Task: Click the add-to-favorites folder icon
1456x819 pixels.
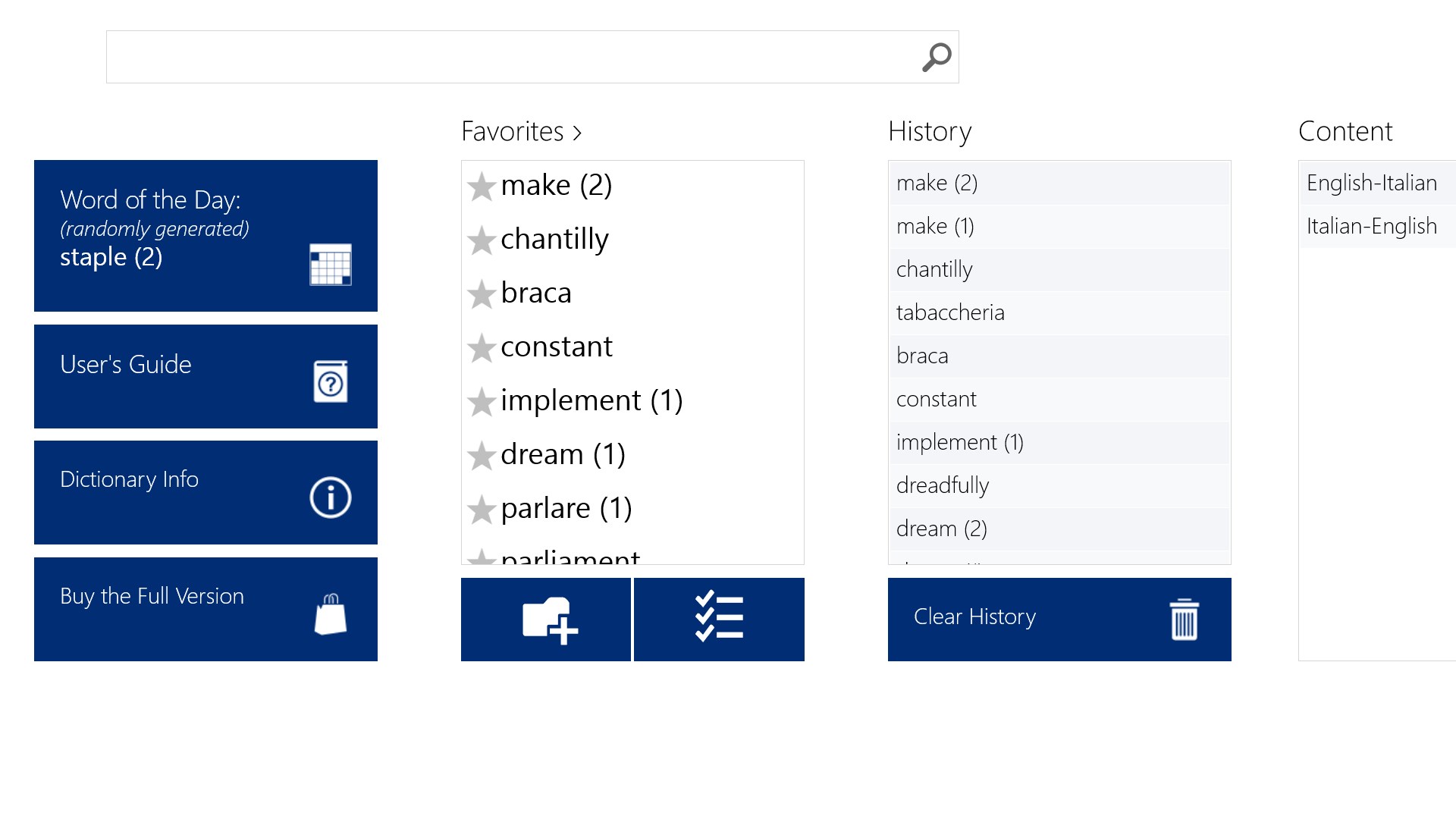Action: click(545, 619)
